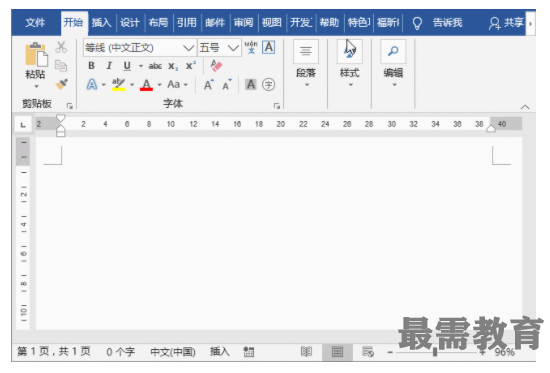Switch to the 引用 tab
550x373 pixels.
pos(187,23)
